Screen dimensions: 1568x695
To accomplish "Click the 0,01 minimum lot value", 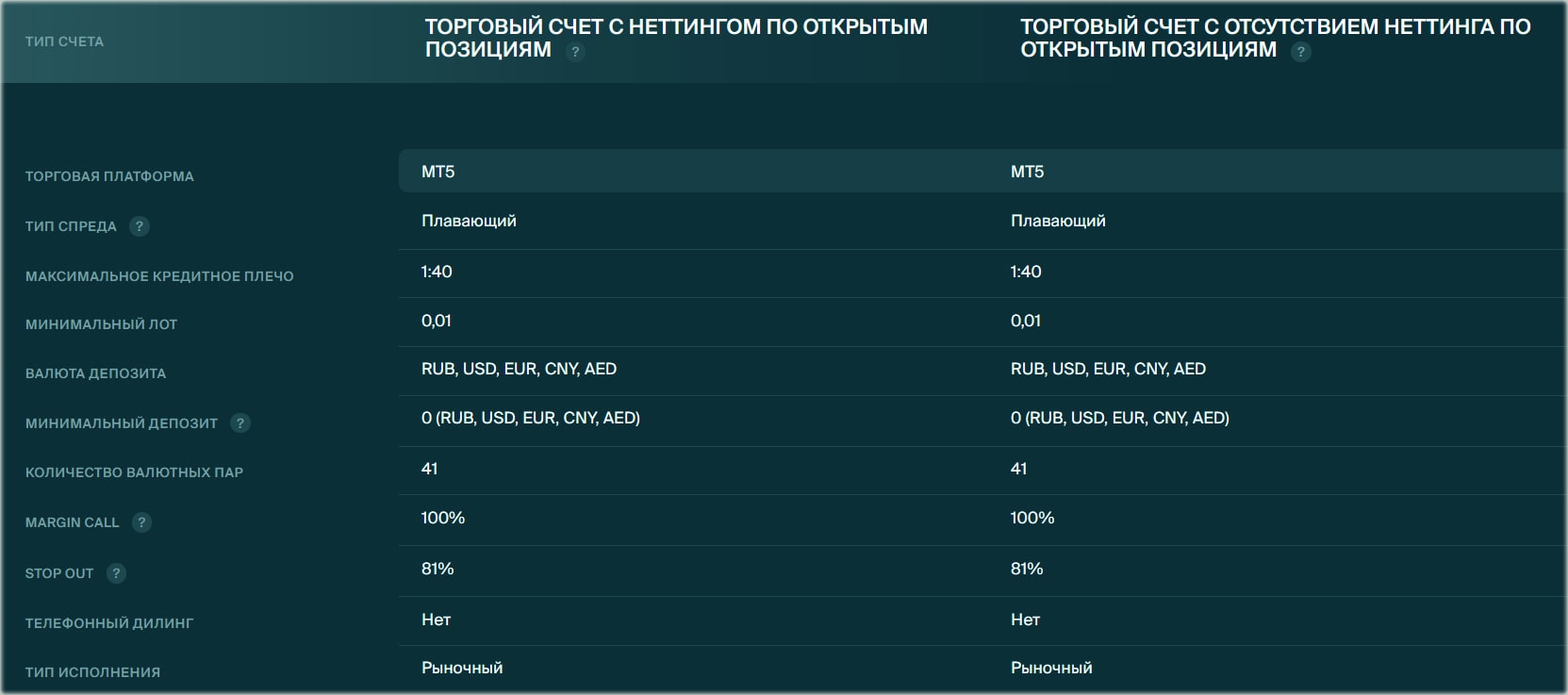I will (x=436, y=321).
